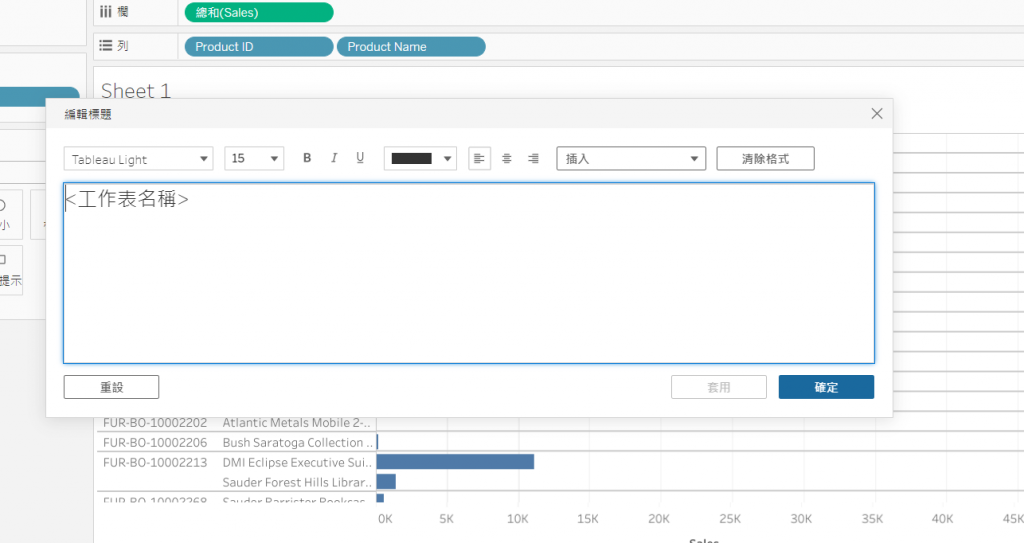Open the 插入 insert dropdown
This screenshot has height=543, width=1024.
631,159
